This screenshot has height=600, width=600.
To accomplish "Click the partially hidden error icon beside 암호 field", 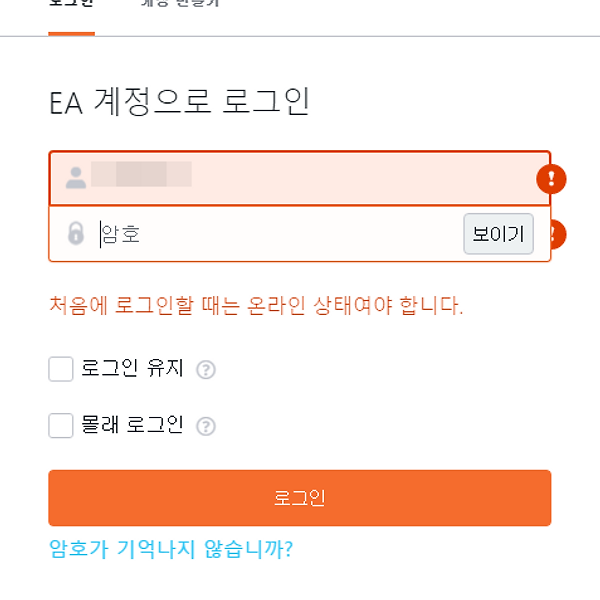I will [558, 234].
